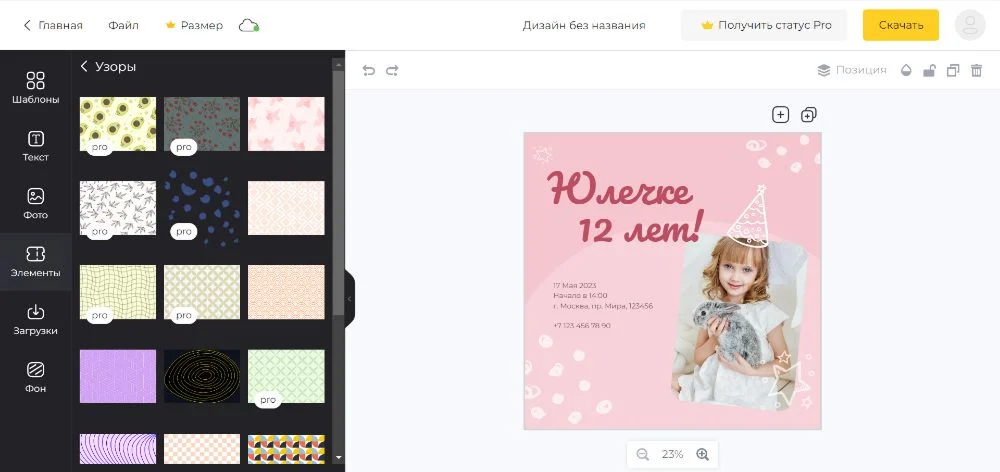This screenshot has width=1000, height=472.
Task: Select the pale pink geometric pattern
Action: [x=286, y=208]
